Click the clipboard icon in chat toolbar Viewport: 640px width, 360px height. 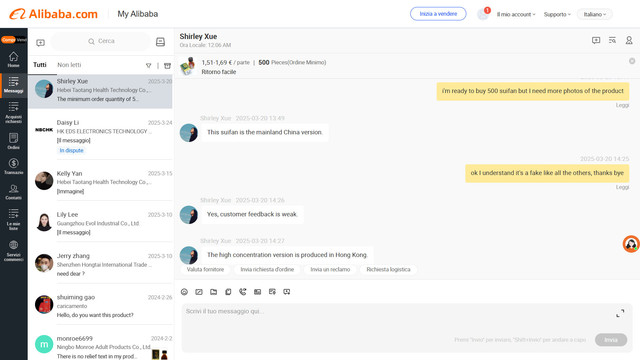tap(228, 292)
